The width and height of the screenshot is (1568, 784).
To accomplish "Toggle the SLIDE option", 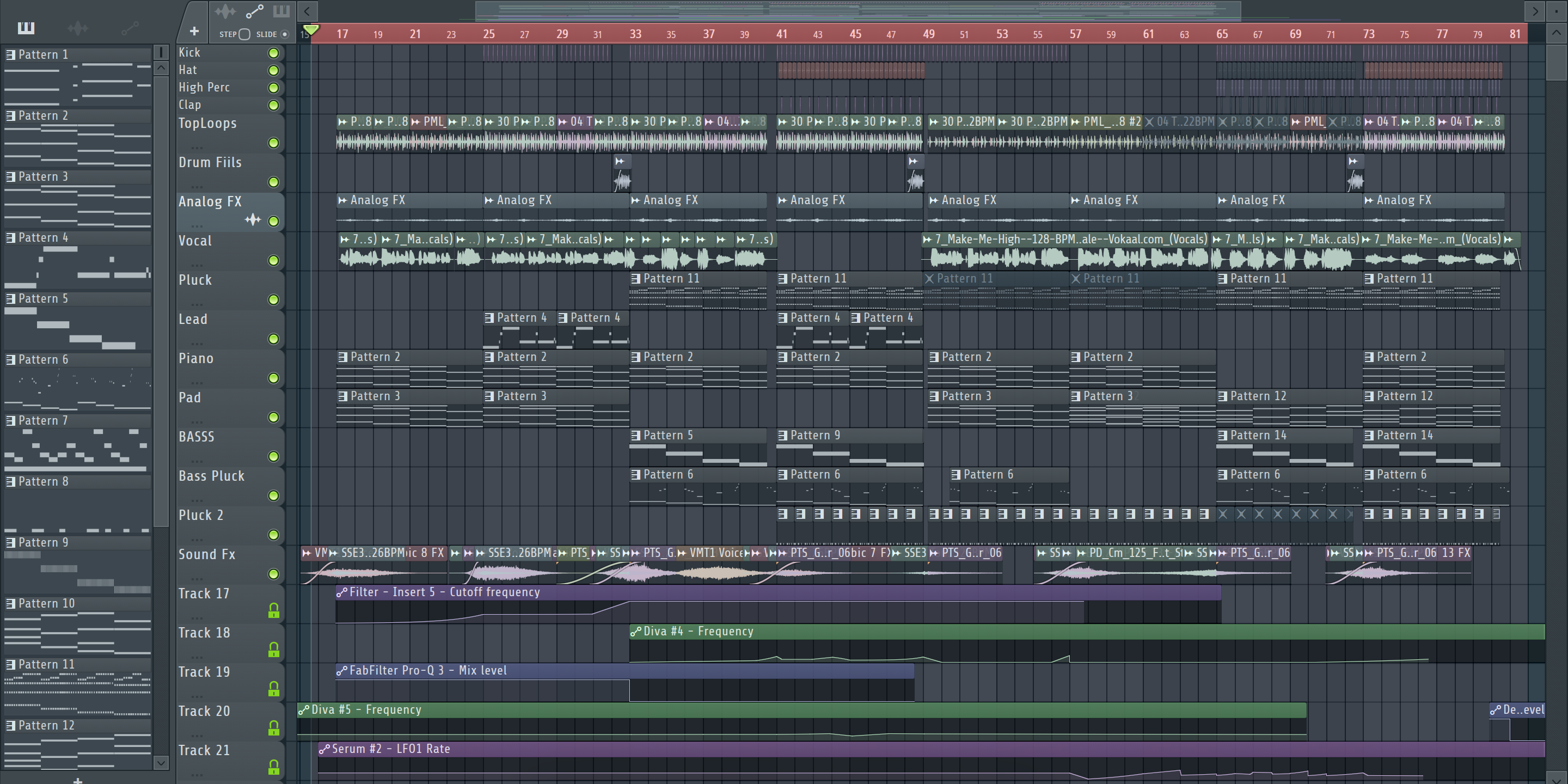I will tap(284, 34).
